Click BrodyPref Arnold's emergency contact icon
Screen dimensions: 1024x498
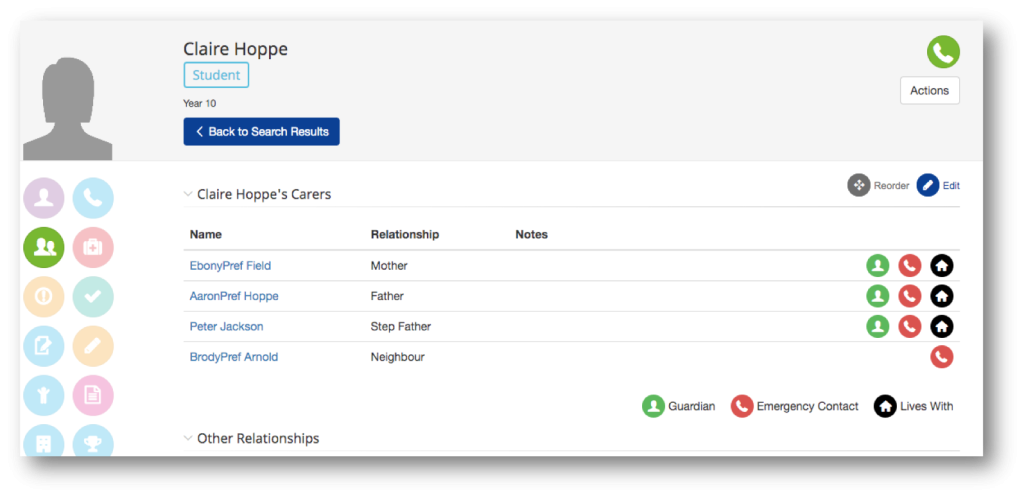coord(942,356)
